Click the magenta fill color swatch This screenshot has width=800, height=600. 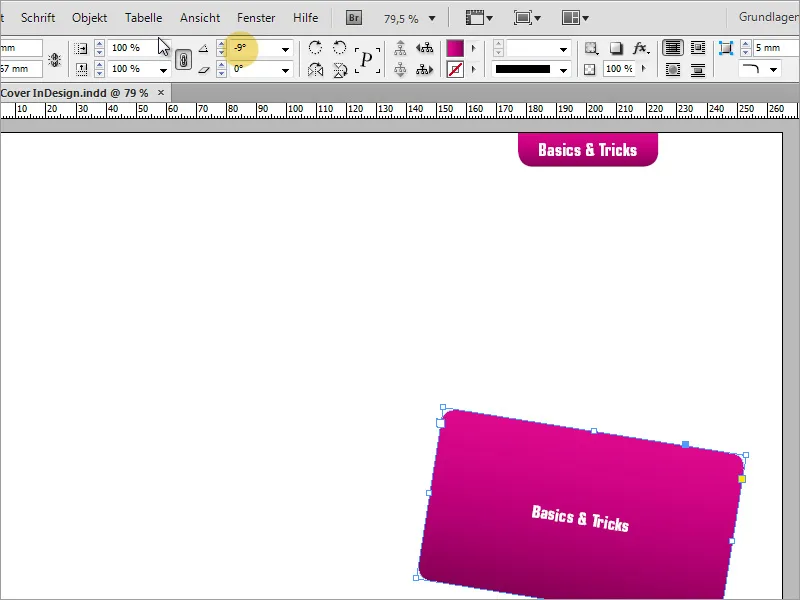coord(455,48)
